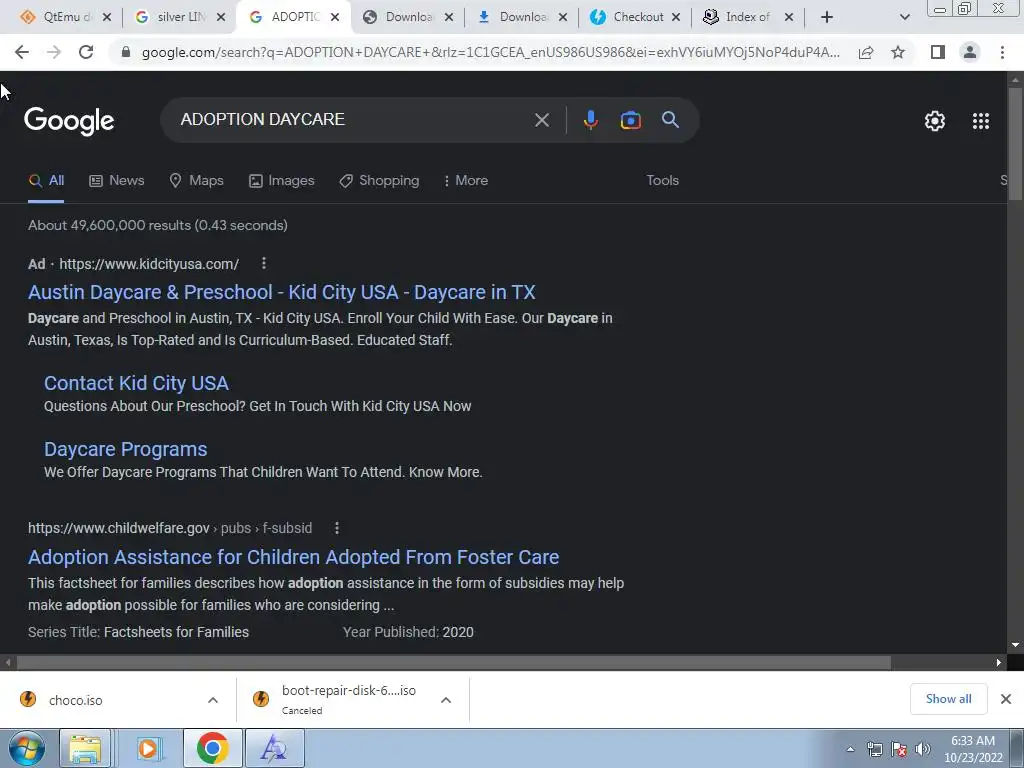Screen dimensions: 1024x768
Task: Open Contact Kid City USA link
Action: pyautogui.click(x=136, y=383)
